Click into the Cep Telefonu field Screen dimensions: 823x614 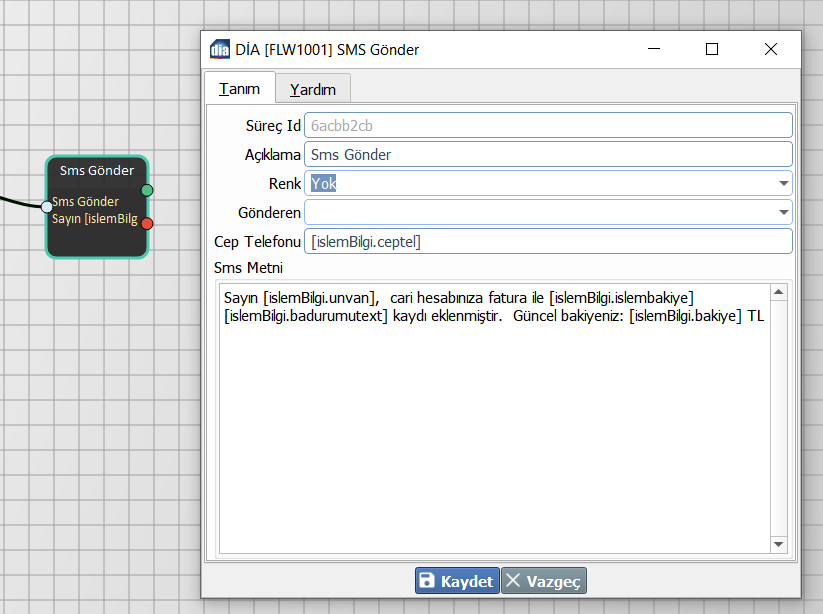[x=547, y=242]
